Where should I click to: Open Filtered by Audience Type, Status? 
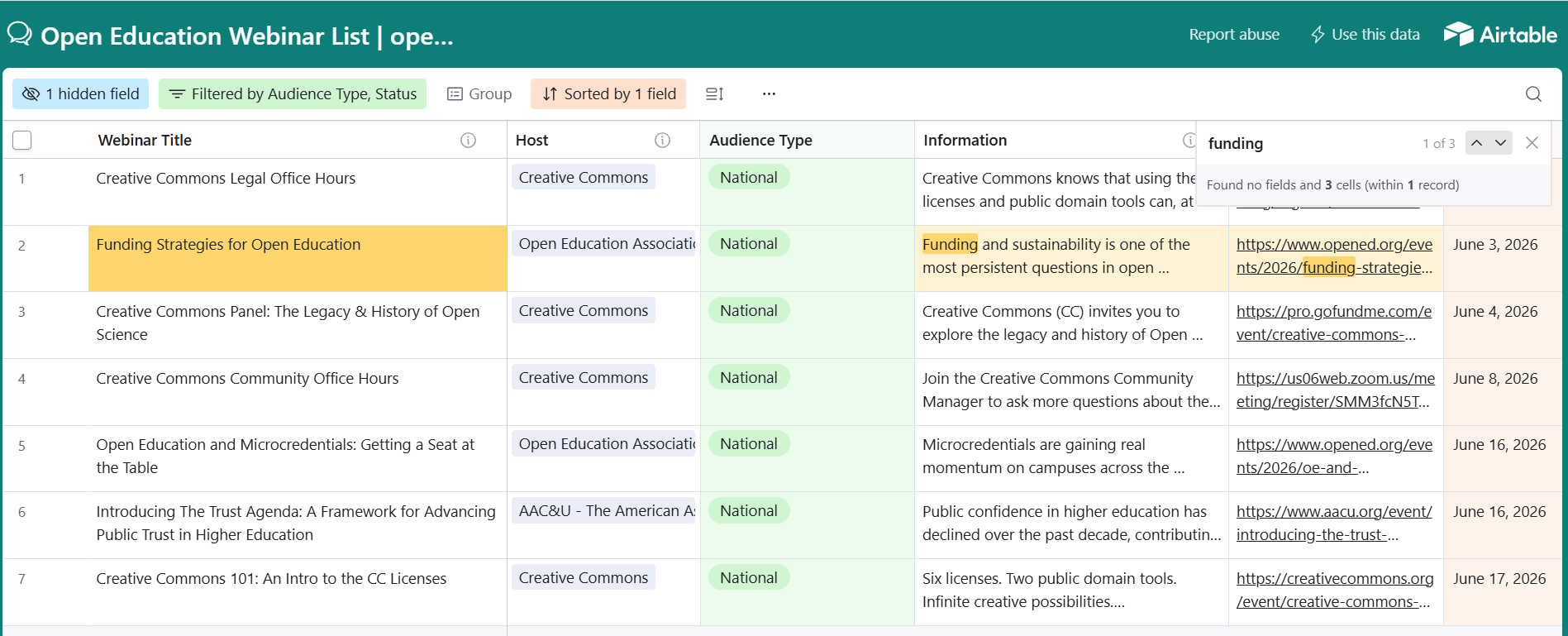coord(293,94)
